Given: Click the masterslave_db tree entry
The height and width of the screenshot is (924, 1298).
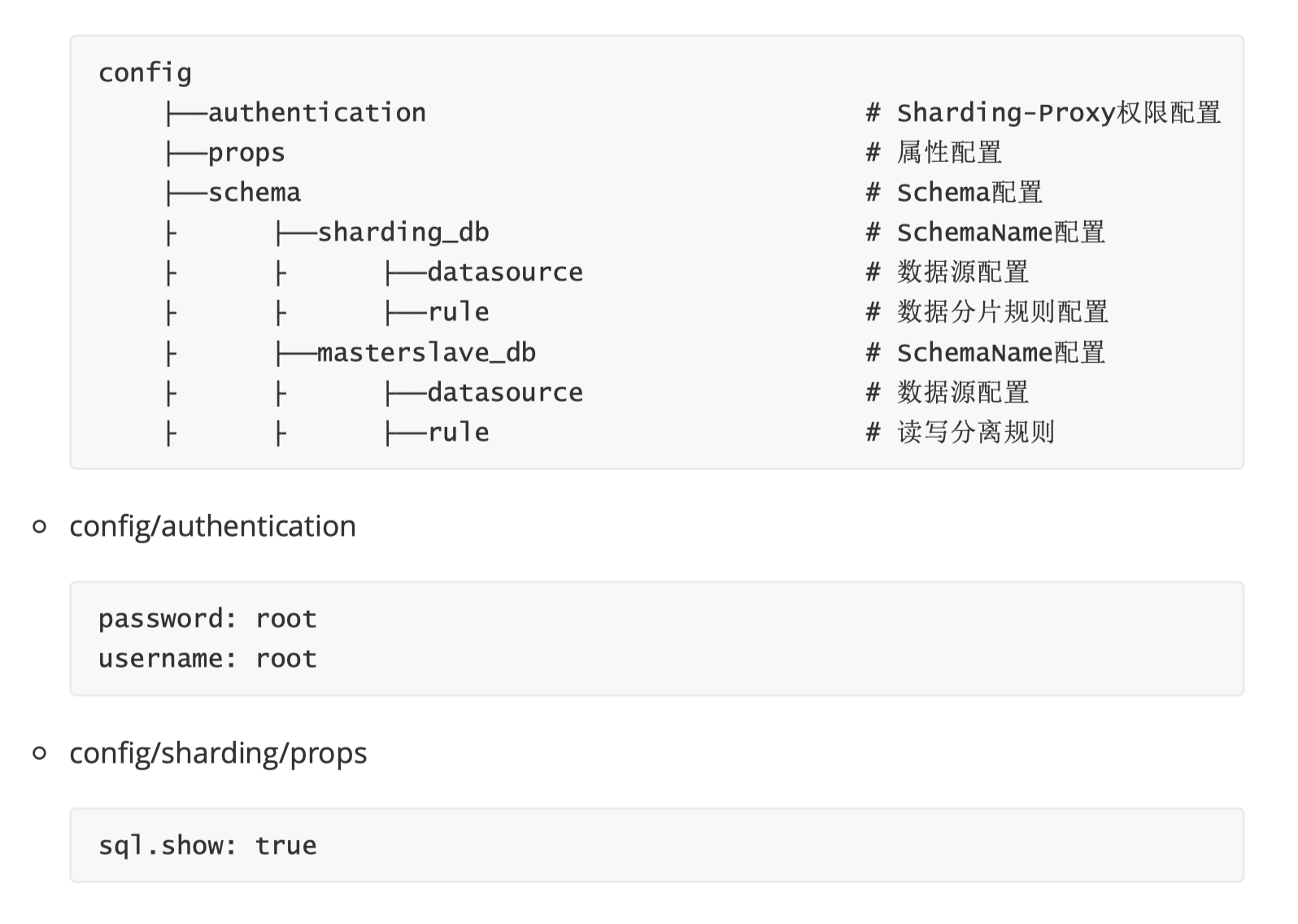Looking at the screenshot, I should point(425,352).
